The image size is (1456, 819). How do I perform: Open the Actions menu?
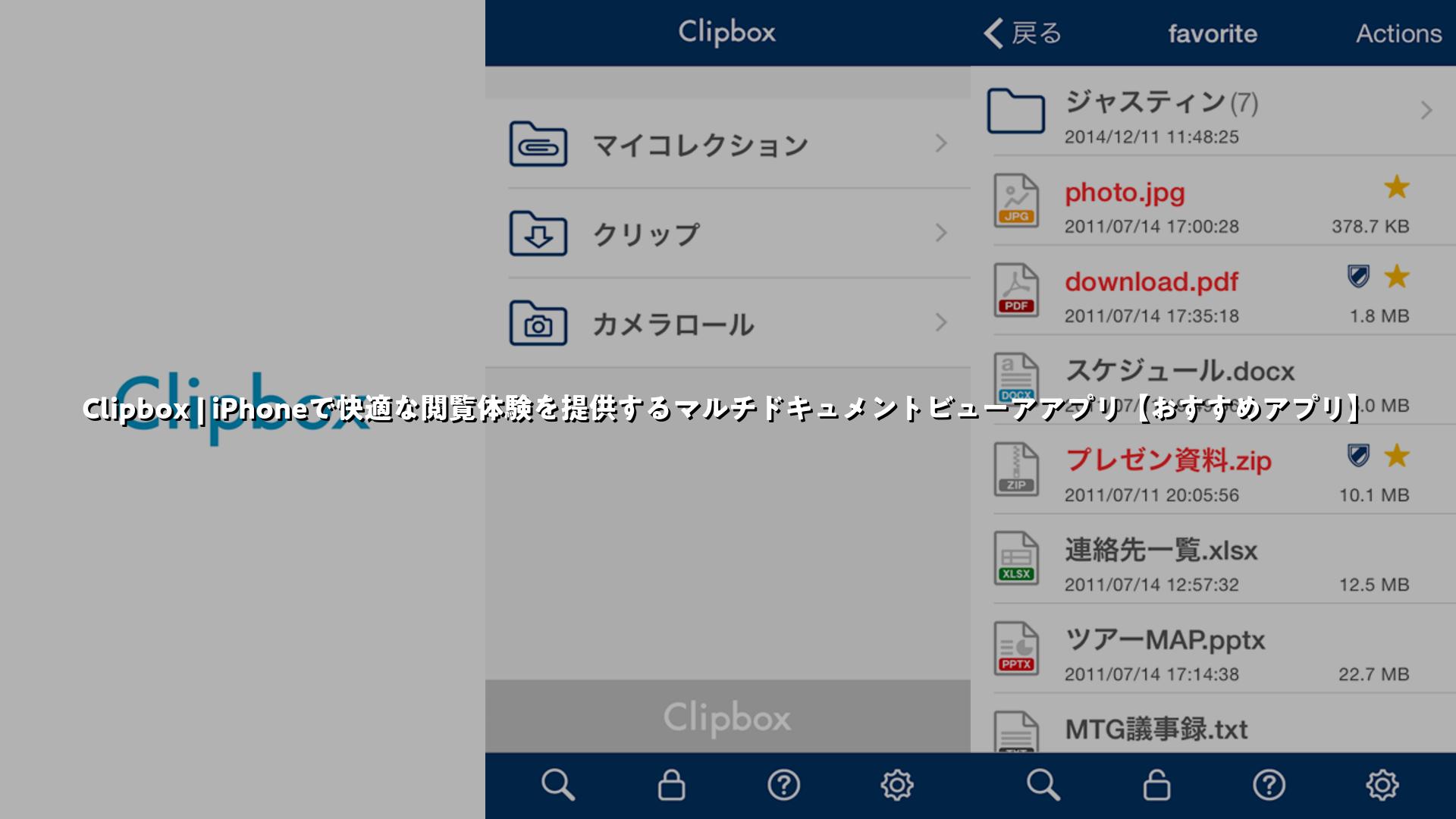point(1398,33)
